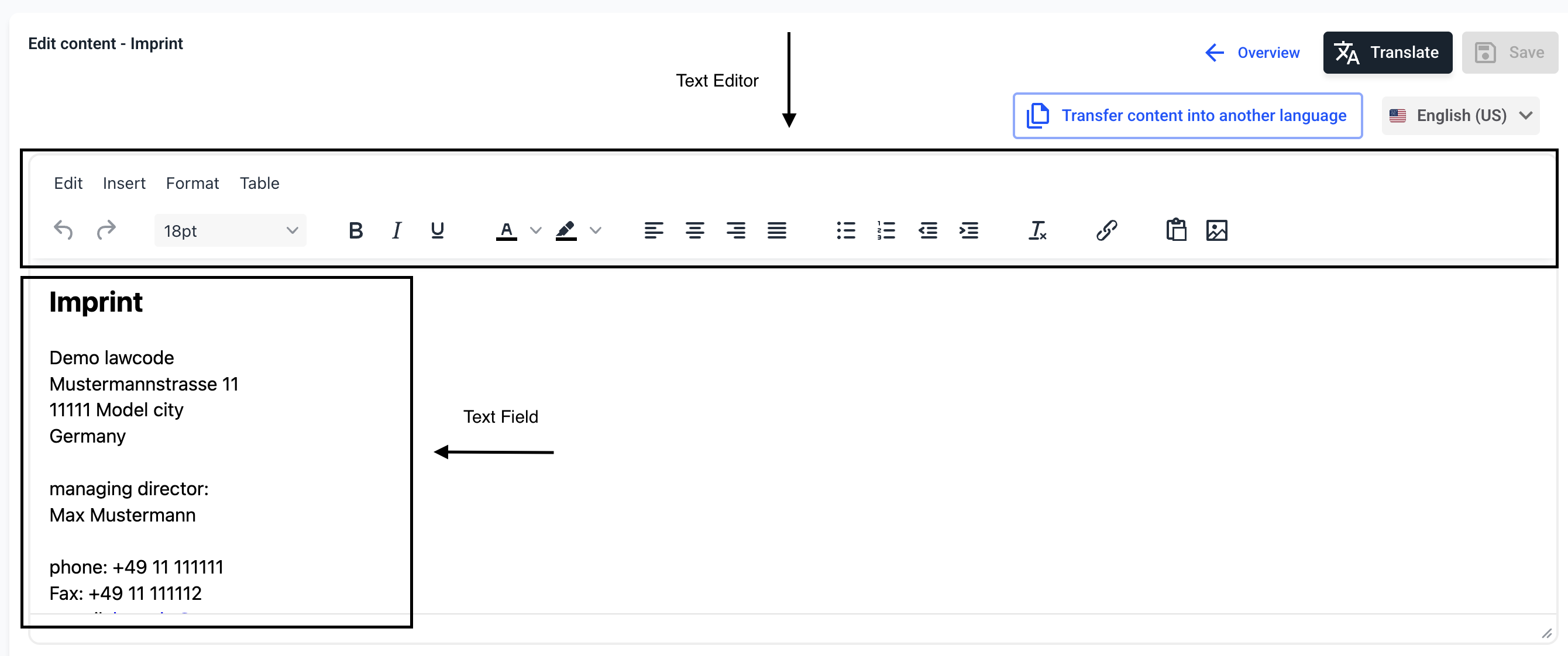Open the Format menu
The width and height of the screenshot is (1568, 656).
pos(192,183)
